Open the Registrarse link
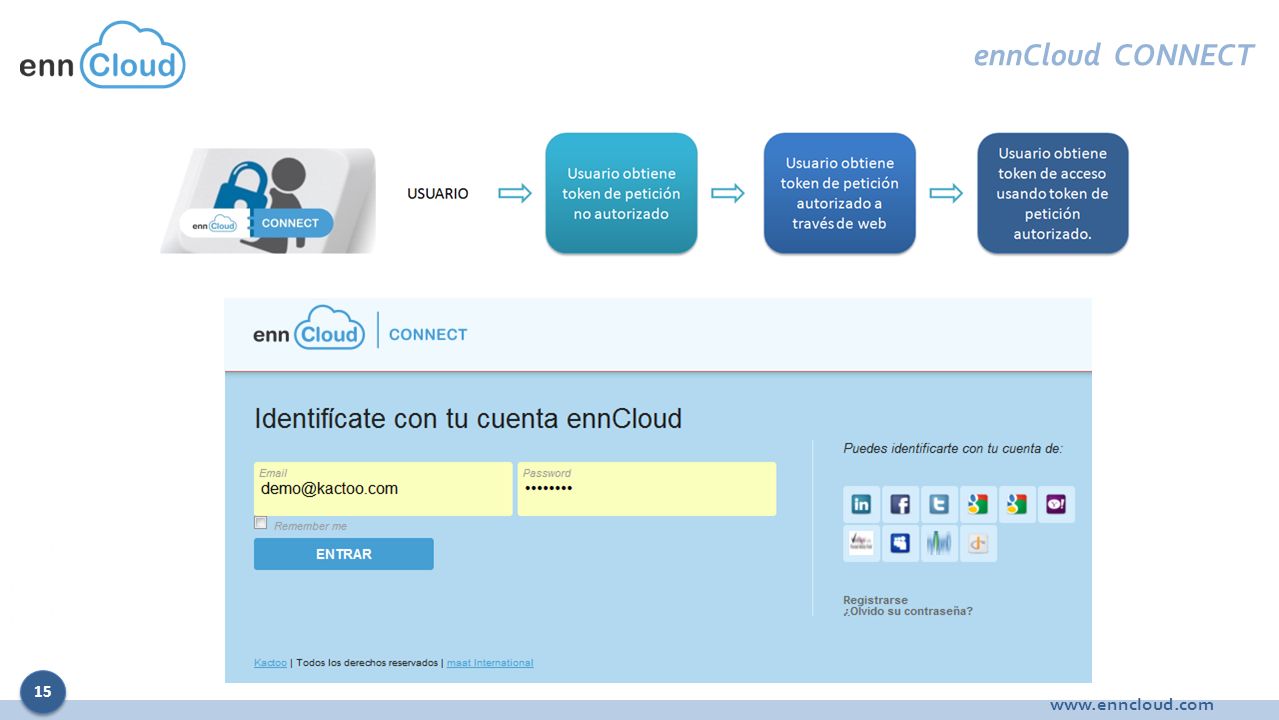The image size is (1279, 720). coord(875,600)
